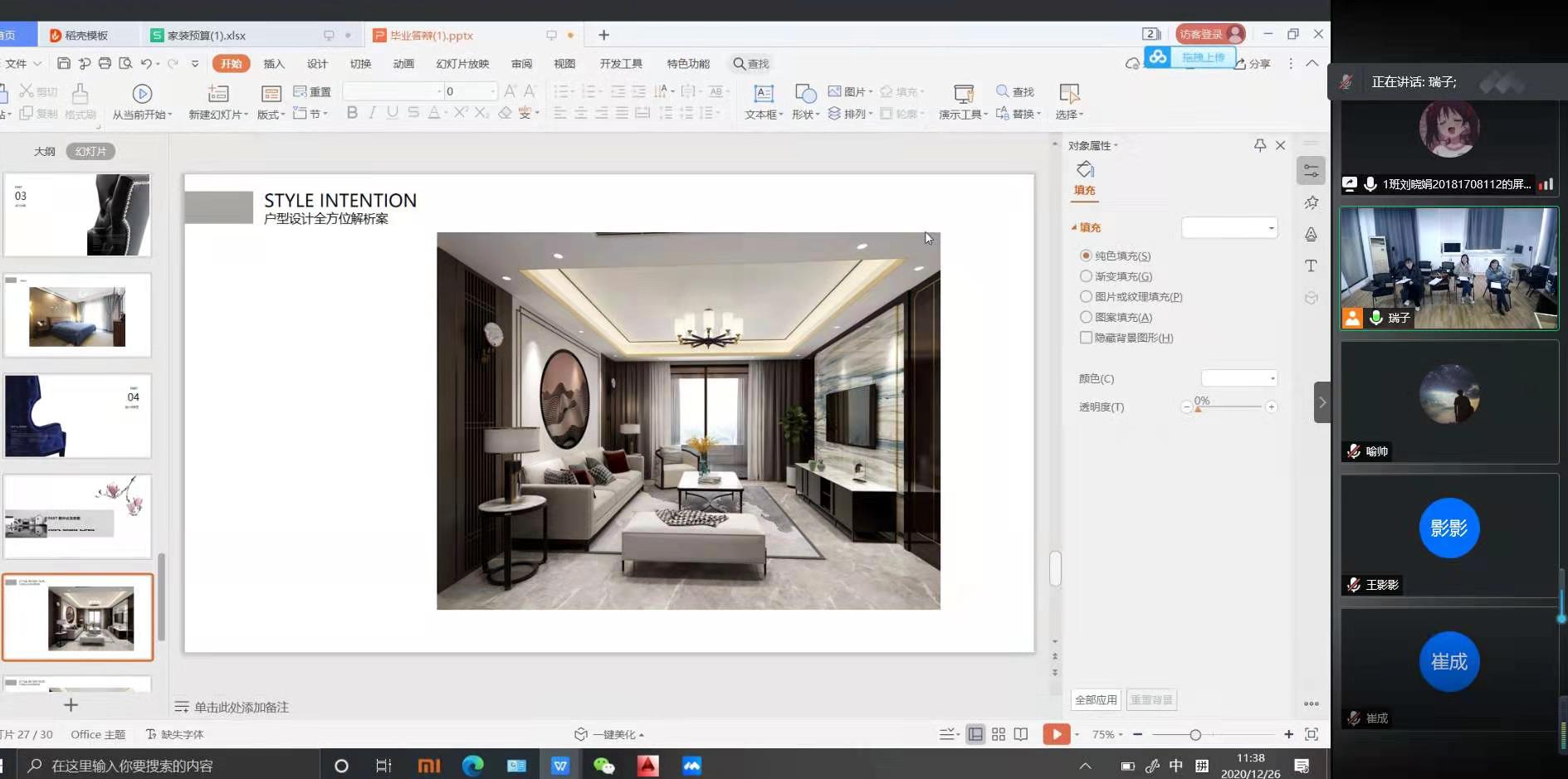Start slideshow from current slide icon
1568x779 pixels.
click(x=142, y=94)
